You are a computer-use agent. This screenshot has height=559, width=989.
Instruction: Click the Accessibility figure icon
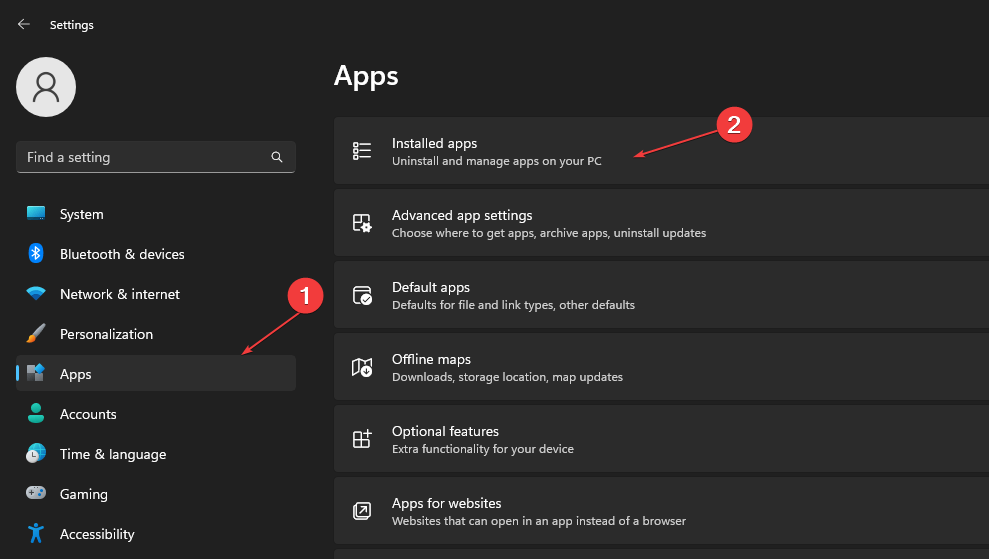[36, 533]
